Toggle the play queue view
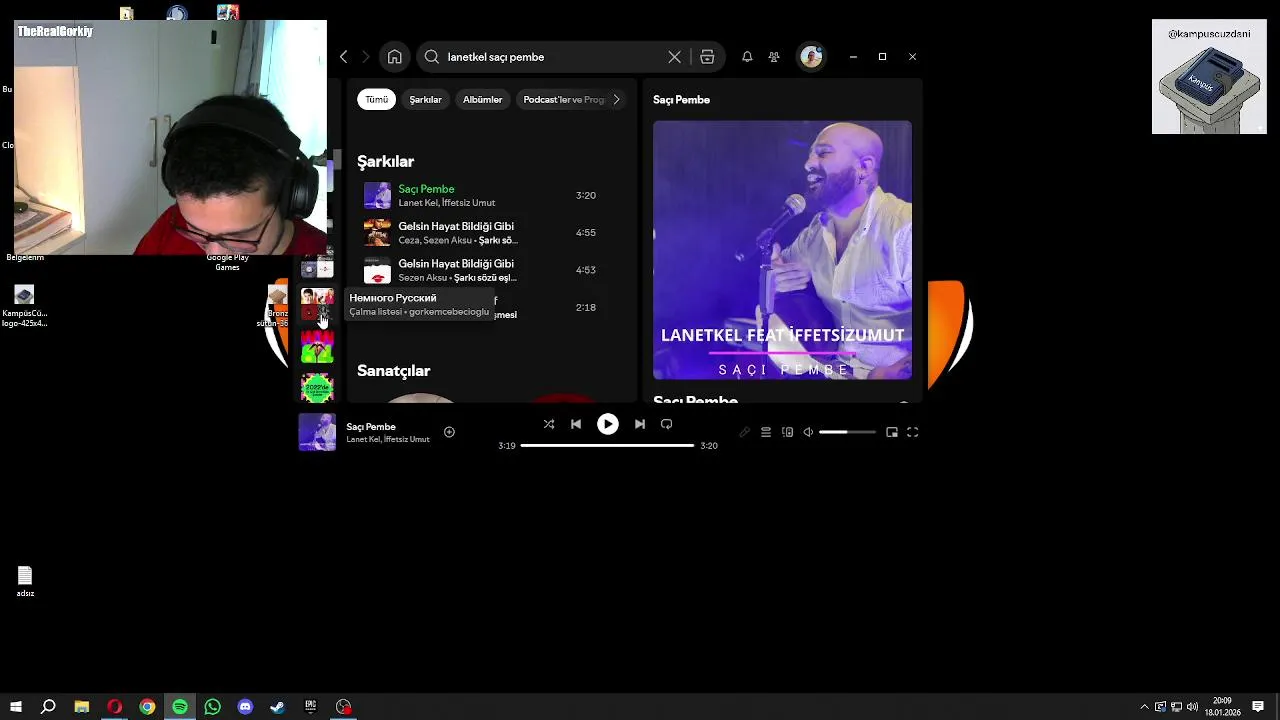Viewport: 1280px width, 720px height. point(766,432)
